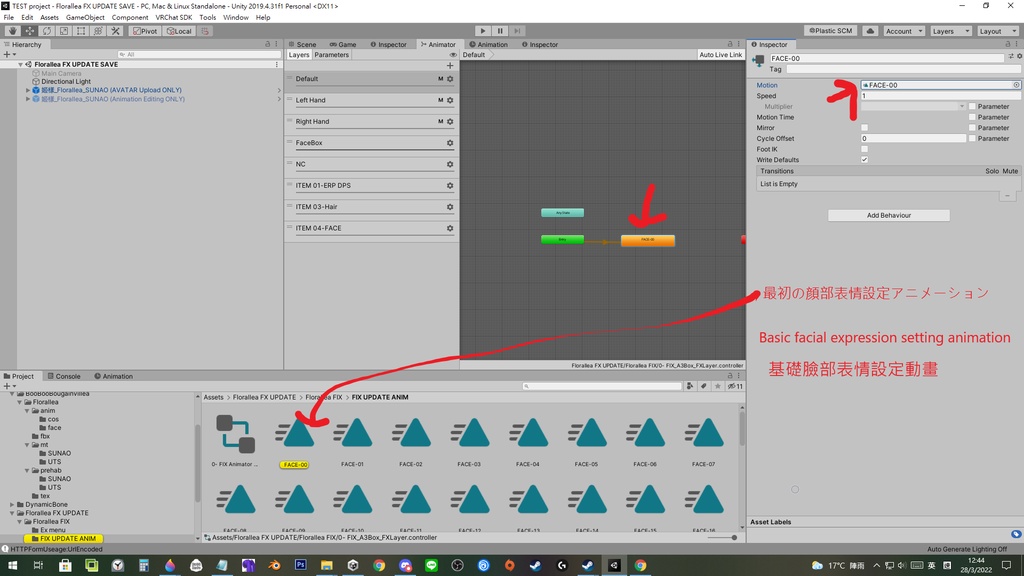Screen dimensions: 1024x576
Task: Expand the Animation Editing ONLY object
Action: tap(28, 99)
